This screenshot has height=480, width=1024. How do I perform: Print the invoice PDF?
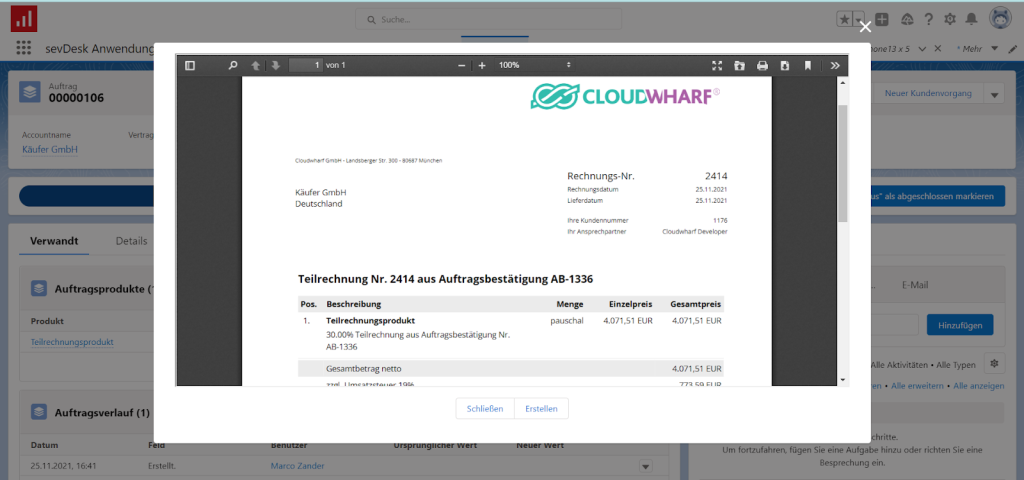click(762, 66)
